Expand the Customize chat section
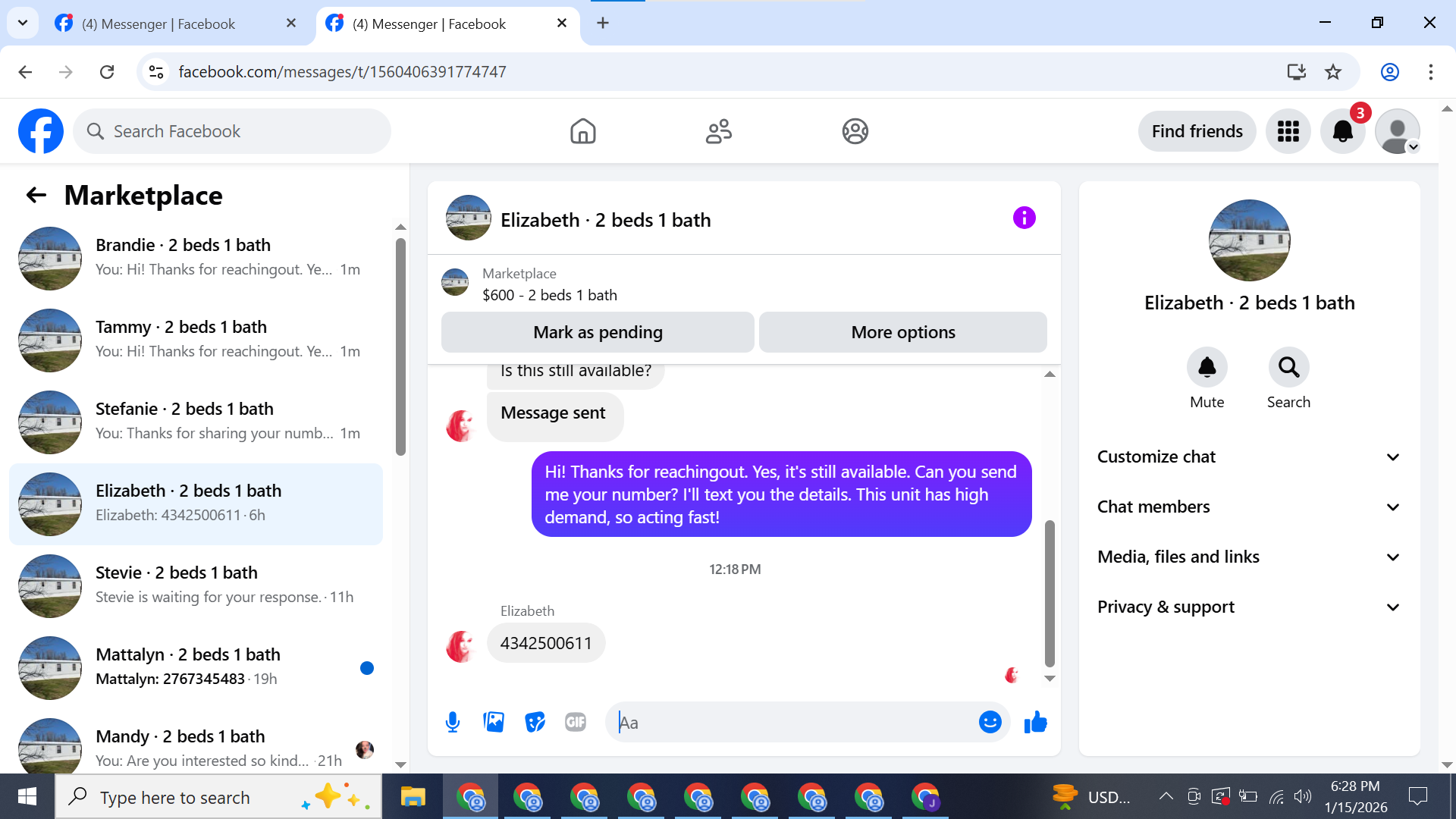Viewport: 1456px width, 819px height. coord(1249,457)
